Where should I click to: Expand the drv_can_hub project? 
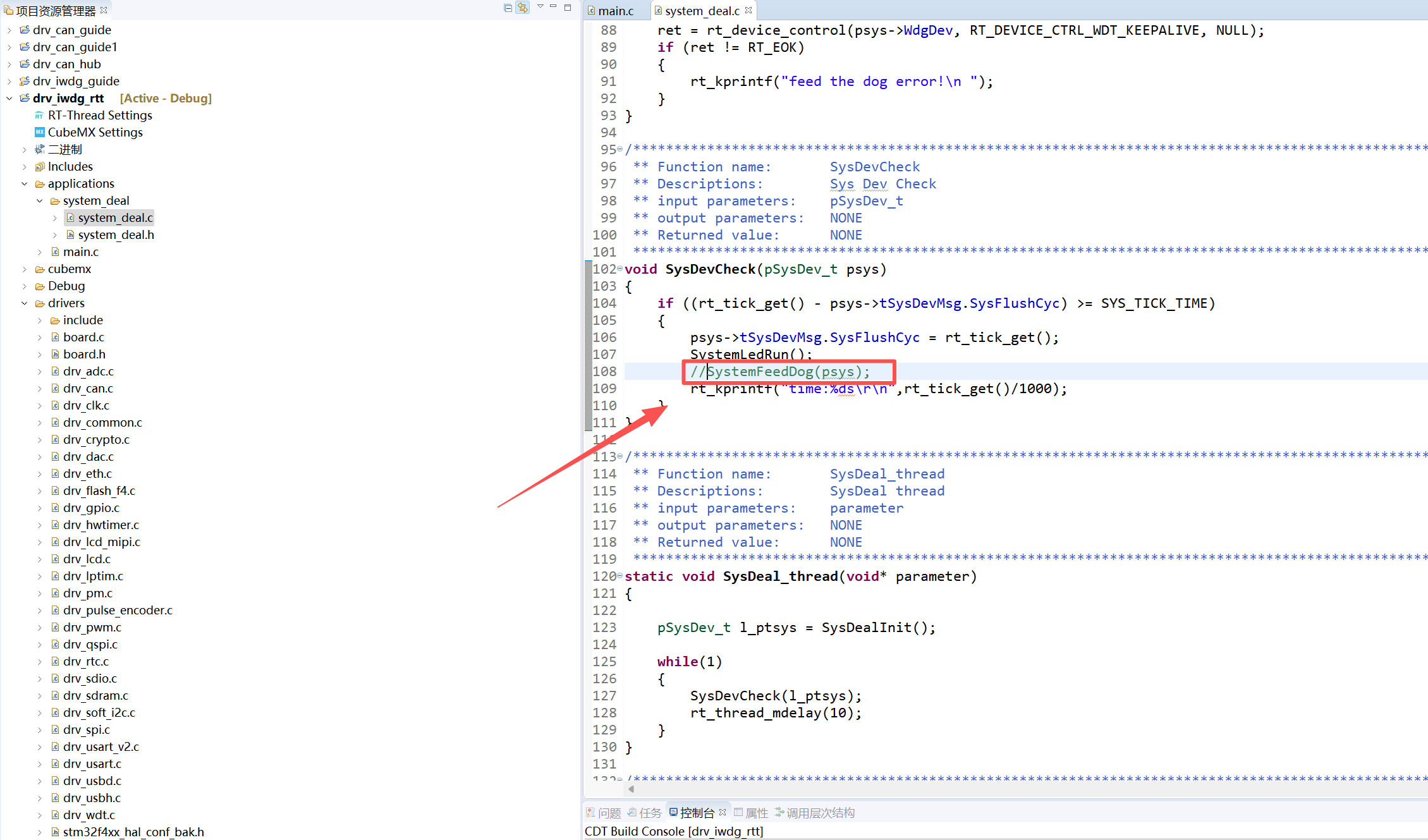pyautogui.click(x=9, y=64)
